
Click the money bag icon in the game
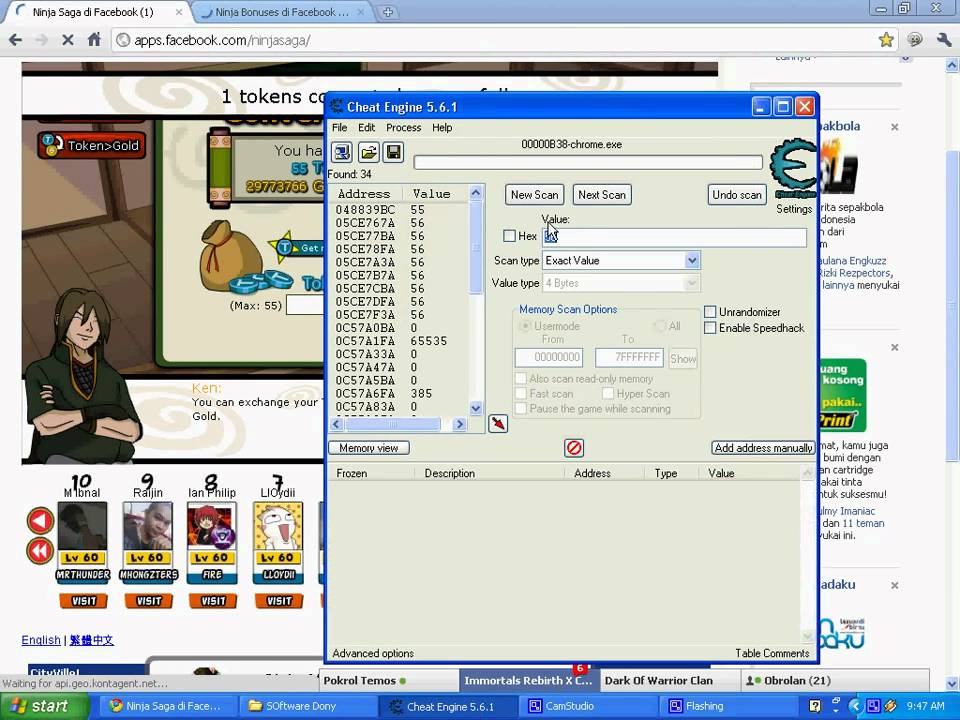[230, 254]
